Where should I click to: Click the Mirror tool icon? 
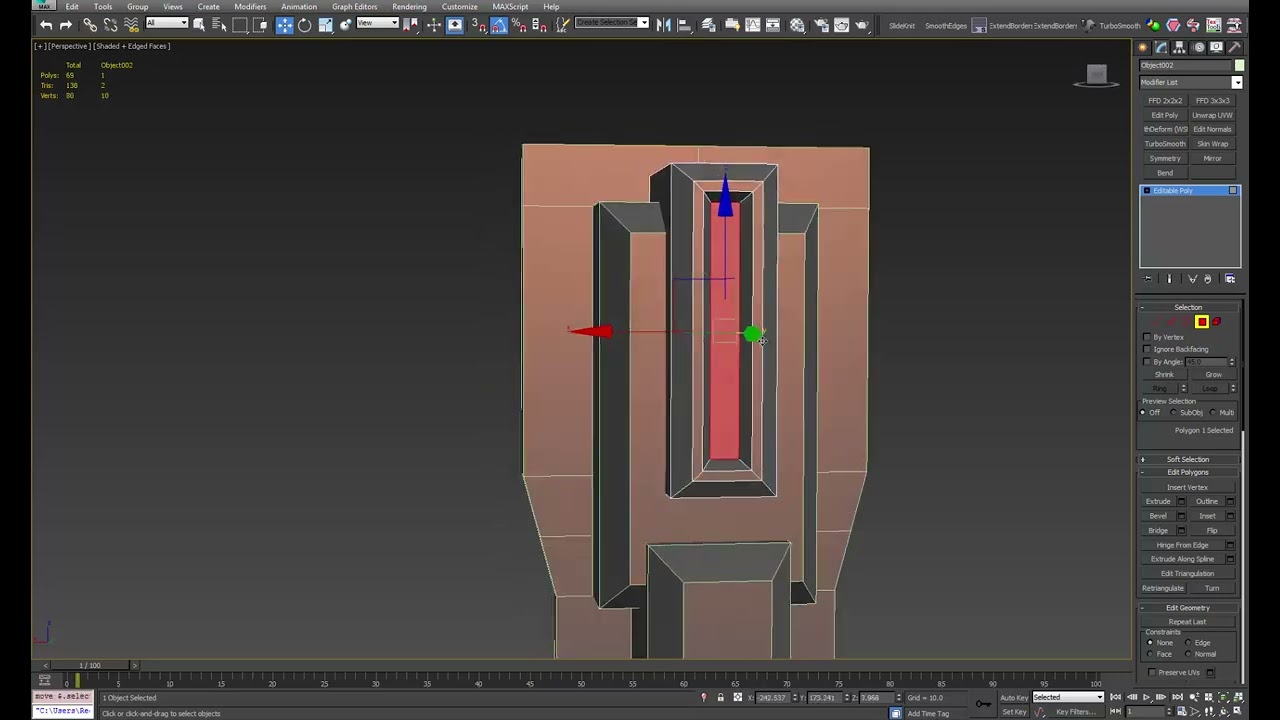click(x=664, y=25)
